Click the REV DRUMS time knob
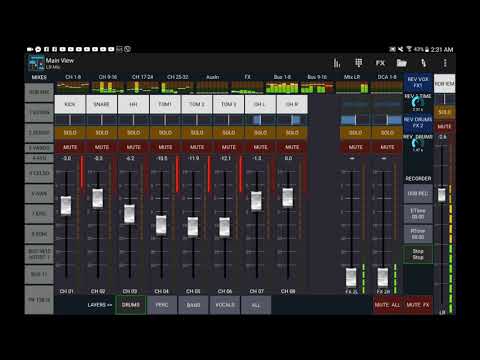480x360 pixels. [418, 143]
